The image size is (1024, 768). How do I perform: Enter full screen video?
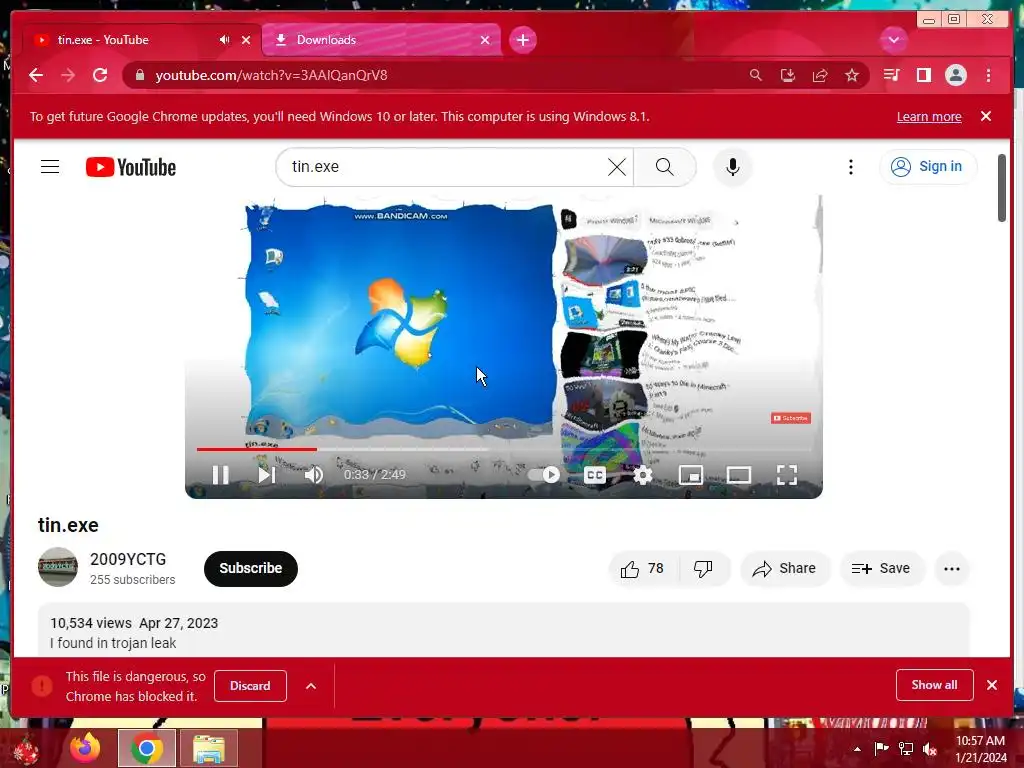787,475
